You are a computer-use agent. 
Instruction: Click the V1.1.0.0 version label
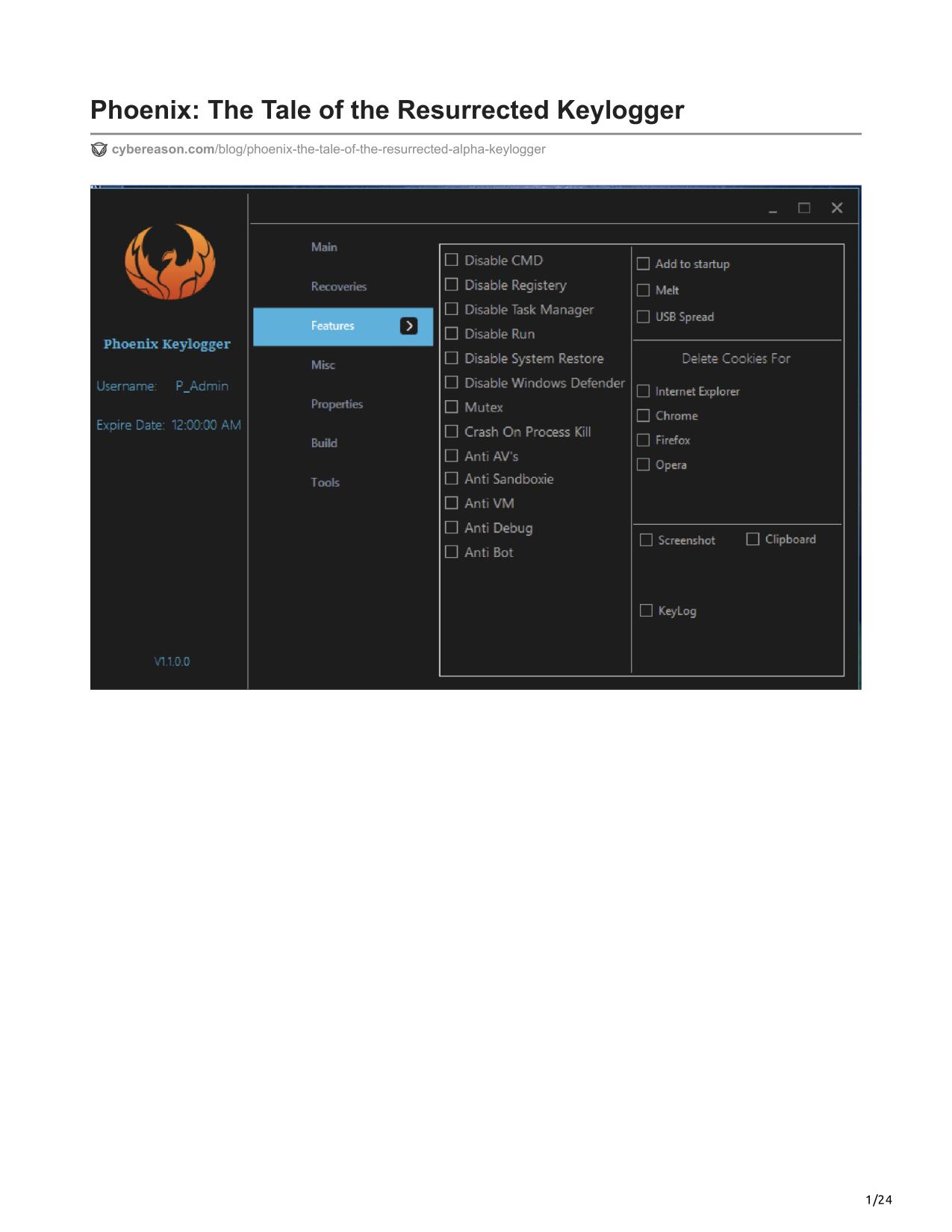pos(172,662)
